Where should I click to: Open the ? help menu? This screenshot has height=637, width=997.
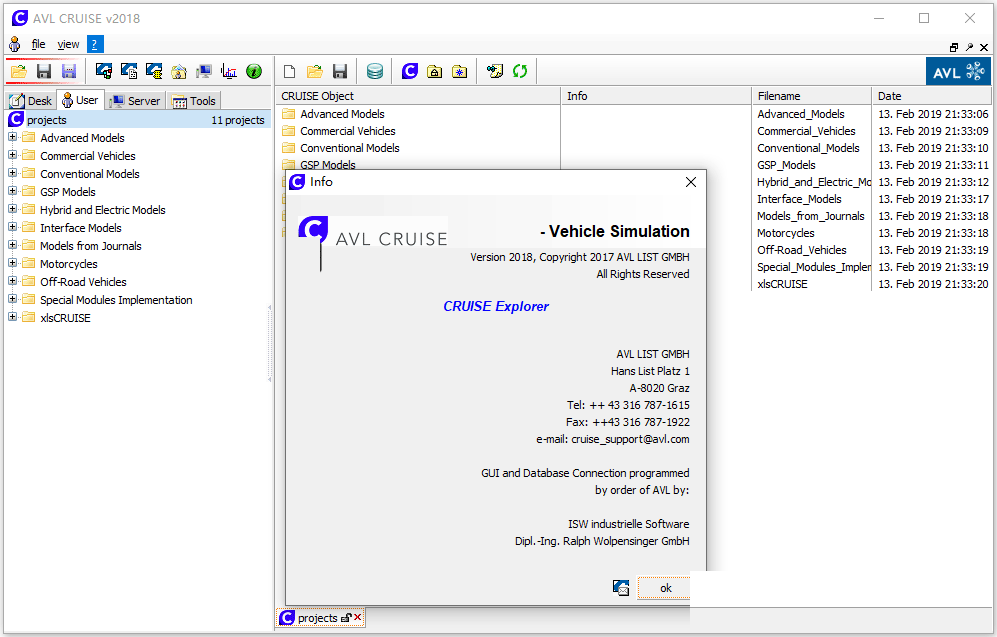tap(94, 44)
